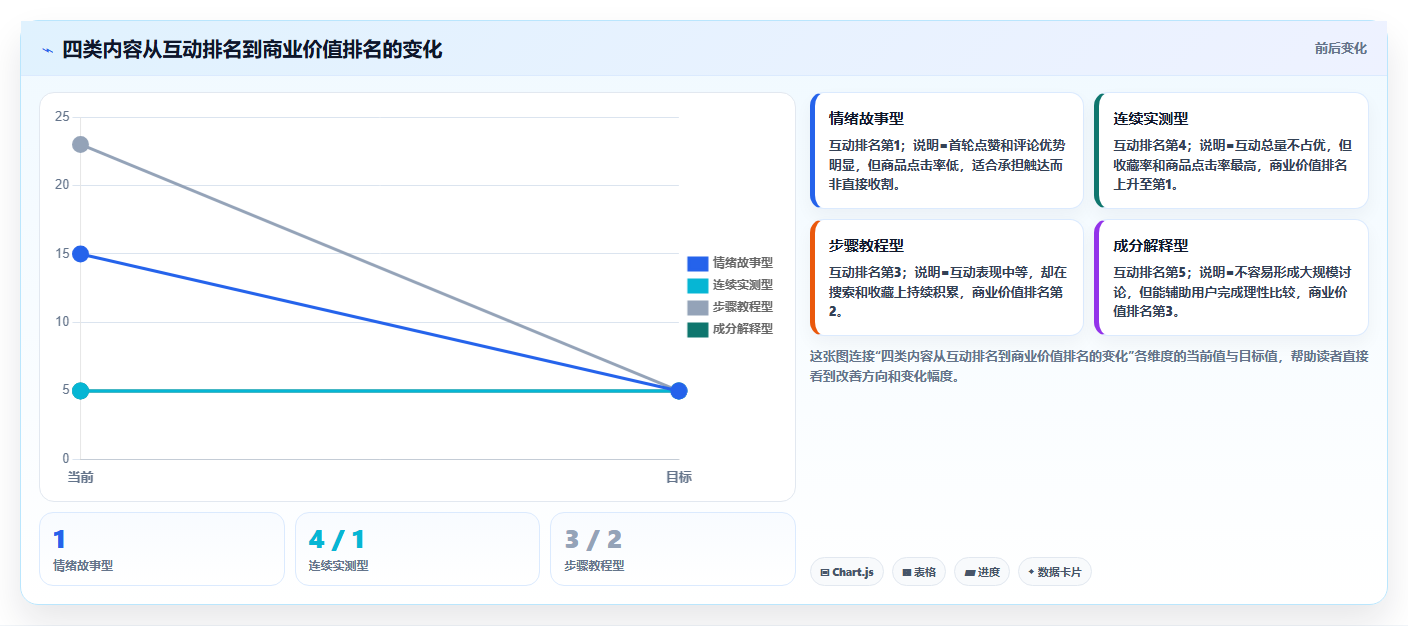Click the 情绪故事型 legend label
The width and height of the screenshot is (1408, 626).
coord(743,263)
